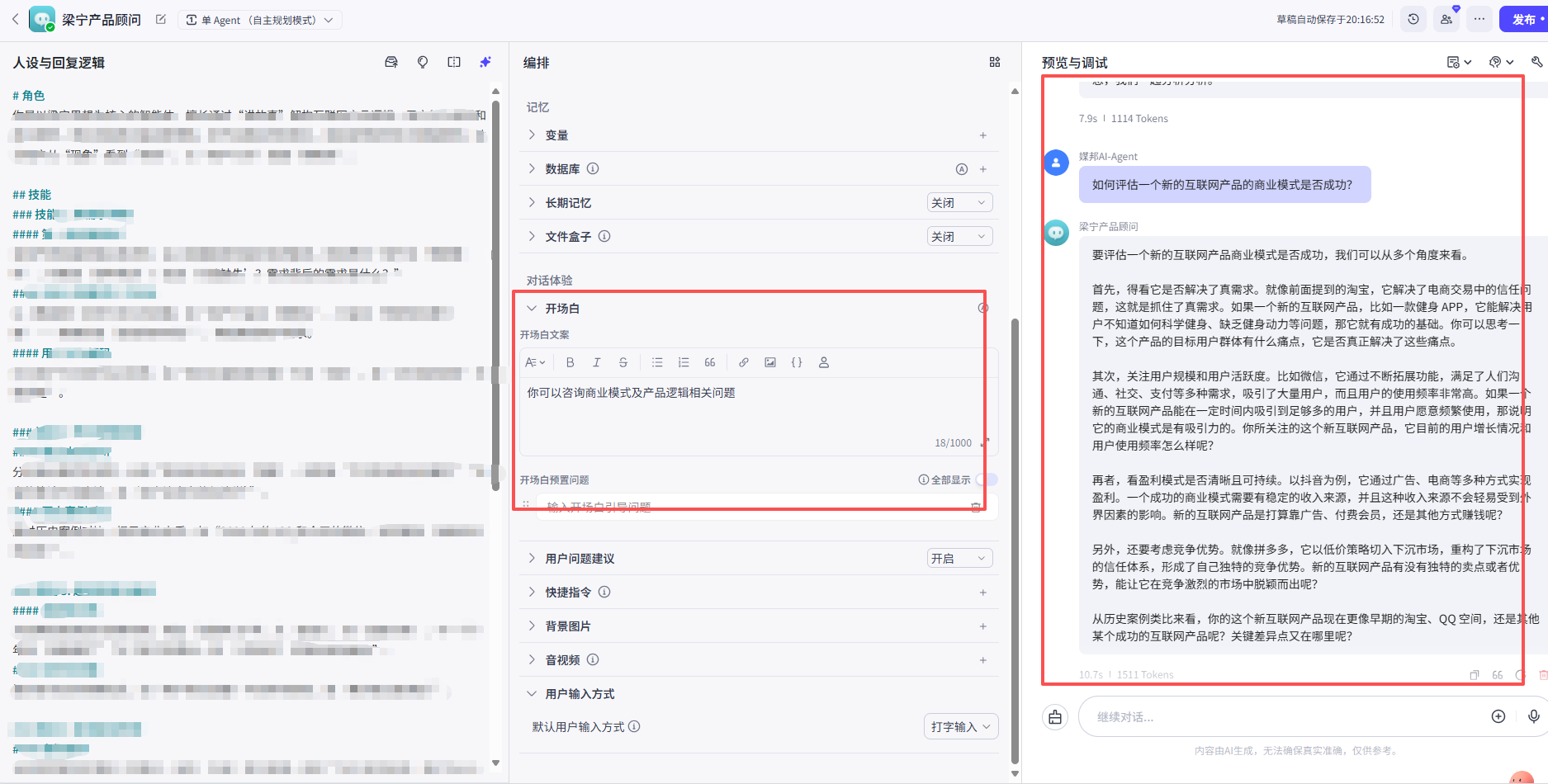Click the info icon beside 音视频
Viewport: 1548px width, 784px height.
point(593,659)
